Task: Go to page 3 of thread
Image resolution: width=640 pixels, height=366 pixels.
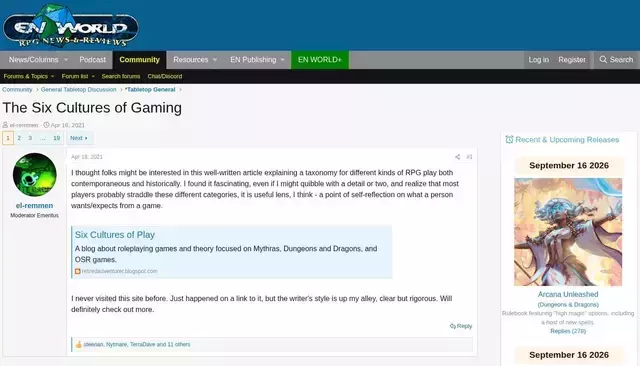Action: tap(30, 138)
